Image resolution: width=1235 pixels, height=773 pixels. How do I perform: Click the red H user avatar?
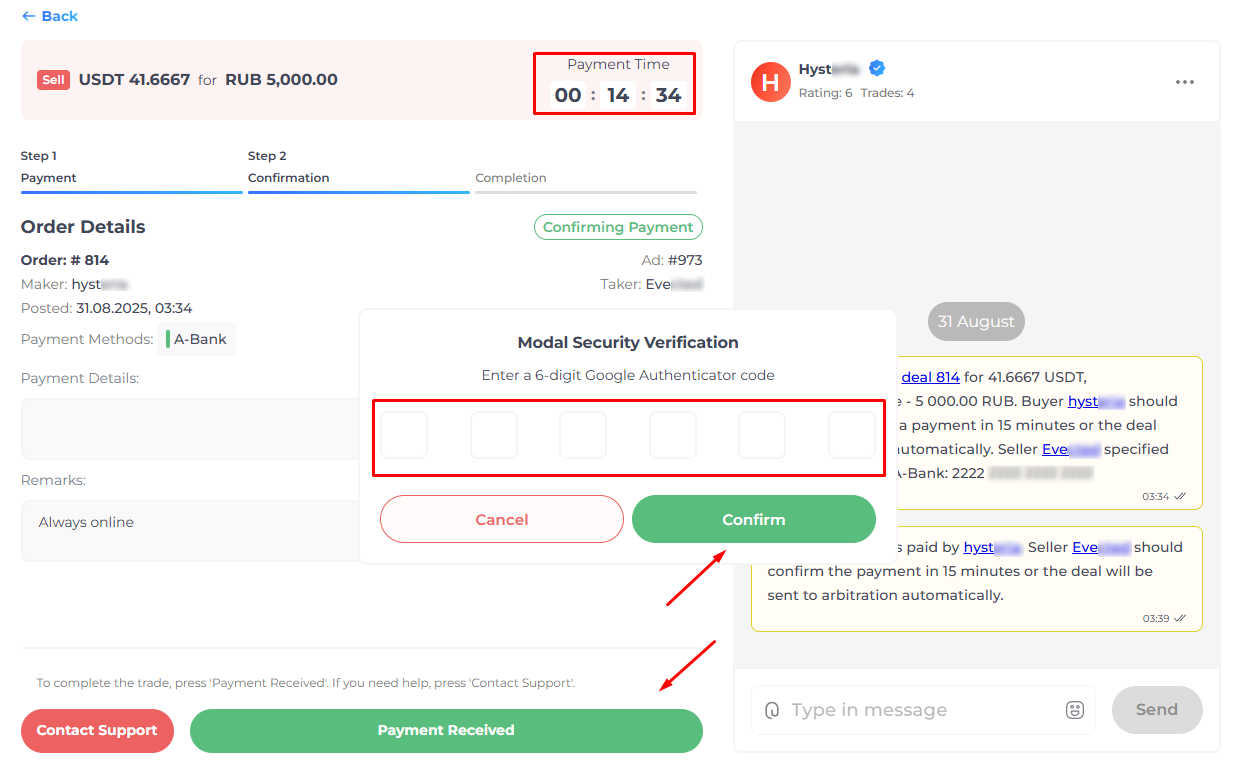pyautogui.click(x=770, y=82)
